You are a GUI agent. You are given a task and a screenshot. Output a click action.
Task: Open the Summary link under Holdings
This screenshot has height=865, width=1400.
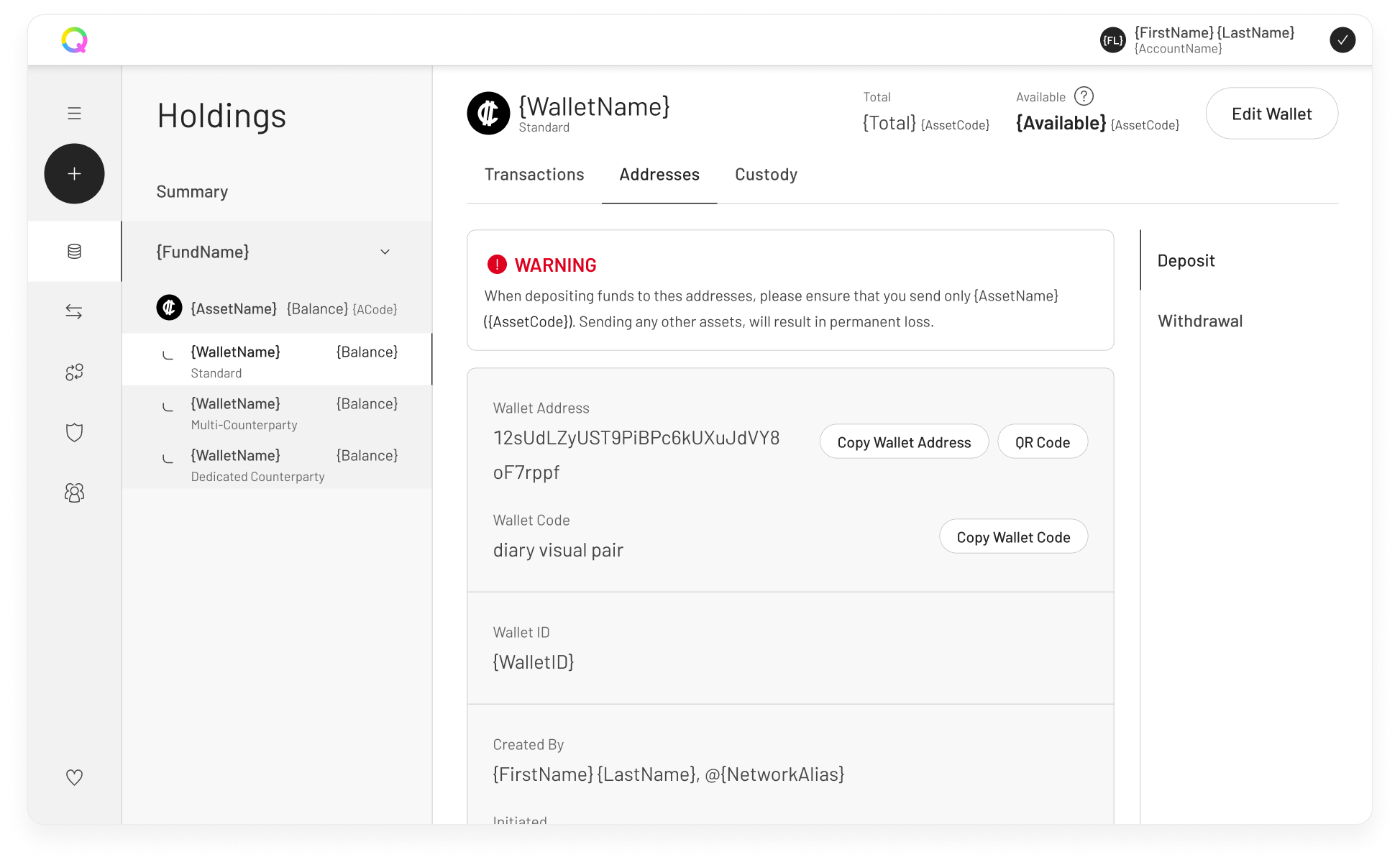(x=192, y=192)
